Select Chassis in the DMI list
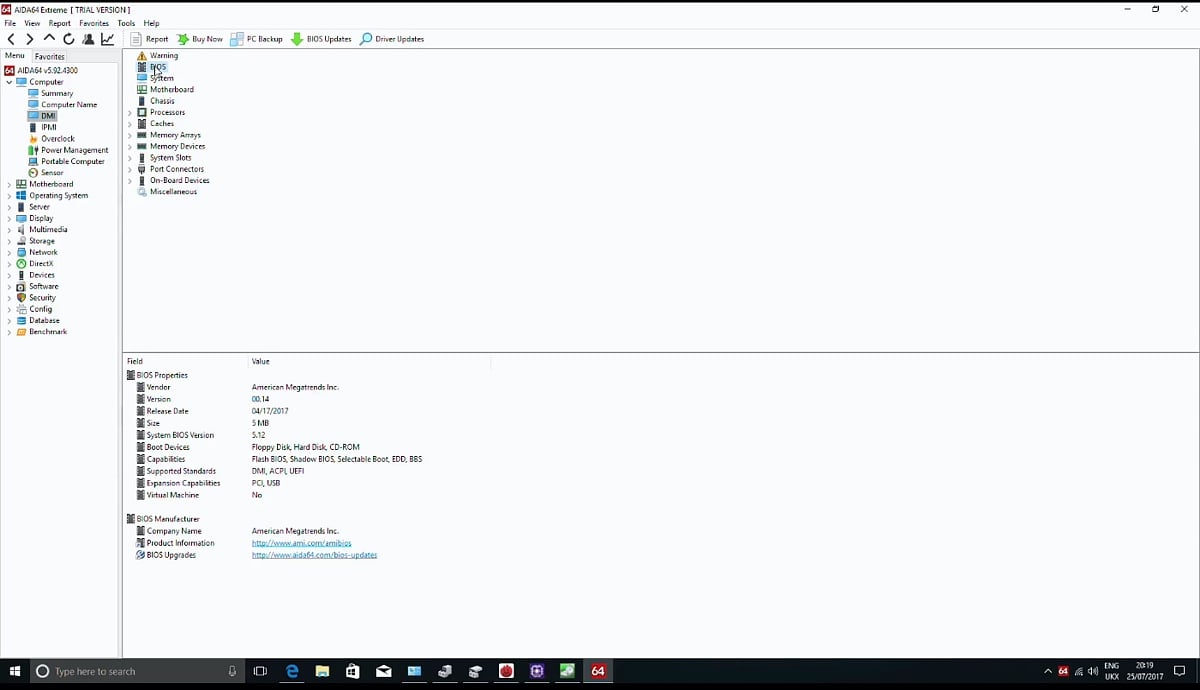 tap(162, 101)
